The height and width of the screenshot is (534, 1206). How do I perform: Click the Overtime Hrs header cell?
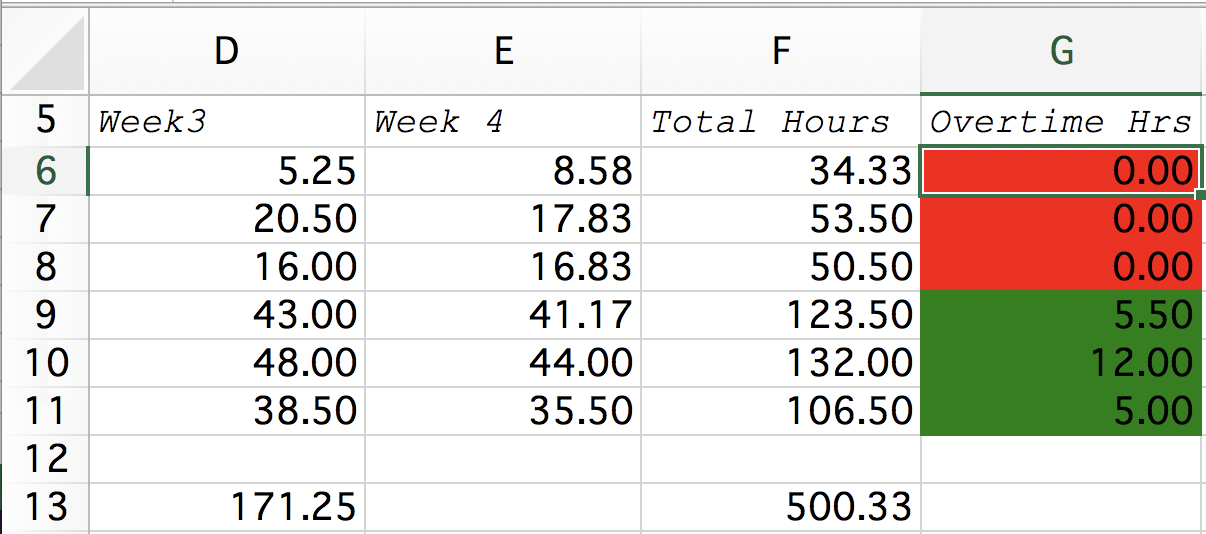(x=1061, y=121)
